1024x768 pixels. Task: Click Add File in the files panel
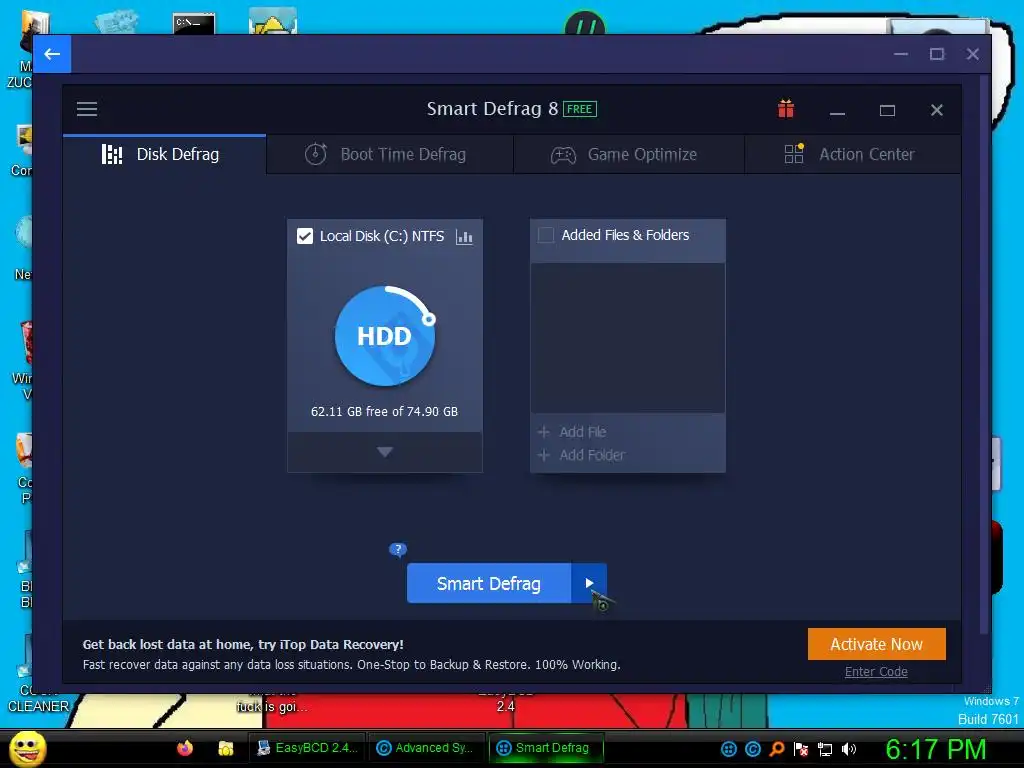coord(572,432)
